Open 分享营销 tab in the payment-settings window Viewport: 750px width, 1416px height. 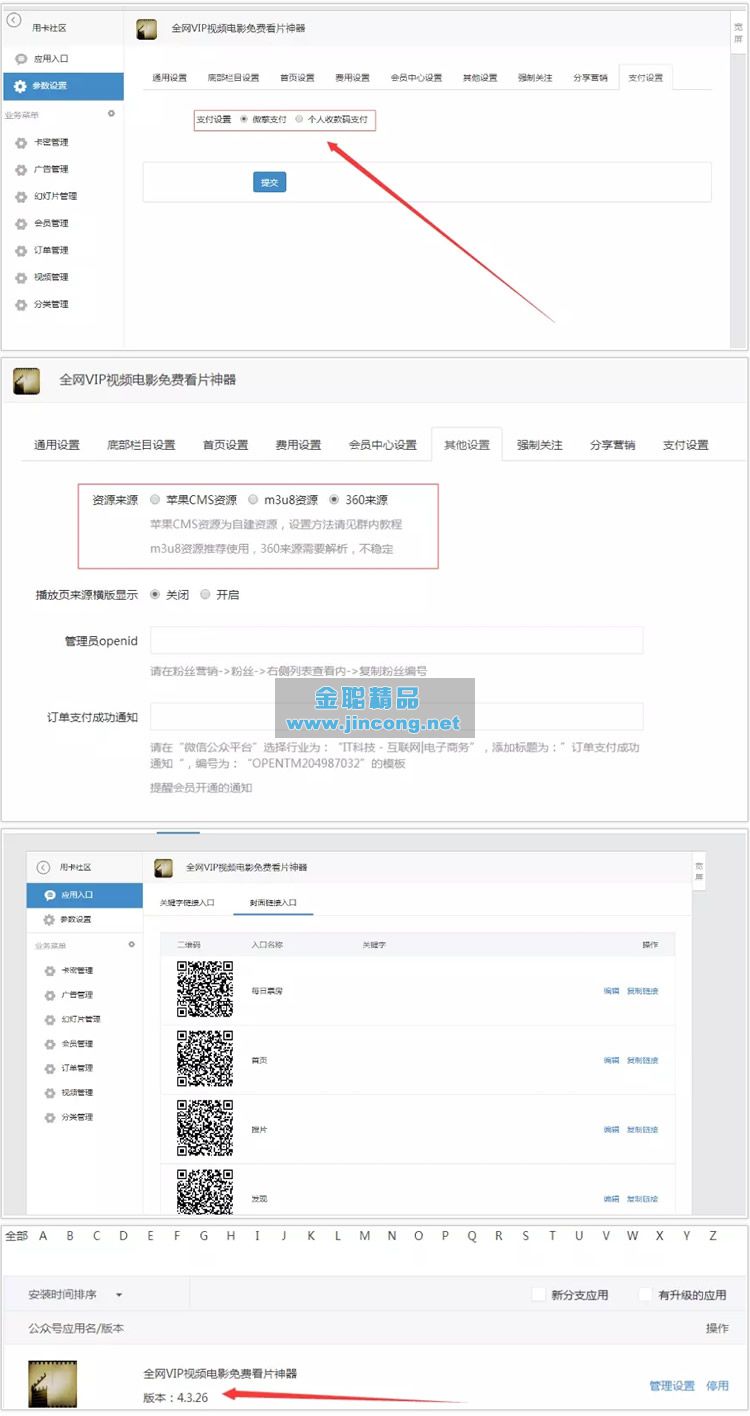pyautogui.click(x=590, y=78)
